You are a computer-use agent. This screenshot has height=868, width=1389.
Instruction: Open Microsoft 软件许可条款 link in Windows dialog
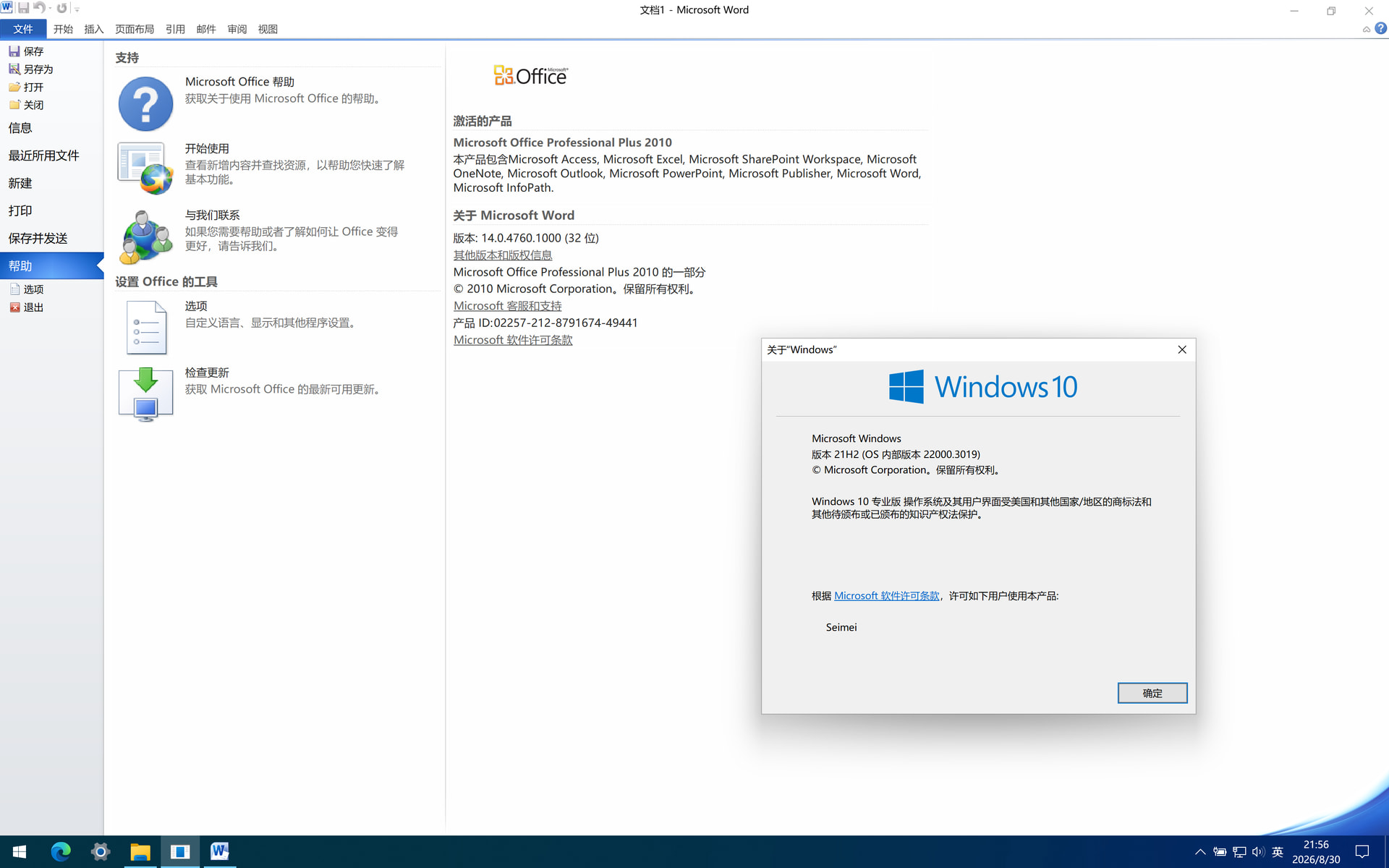[x=886, y=596]
